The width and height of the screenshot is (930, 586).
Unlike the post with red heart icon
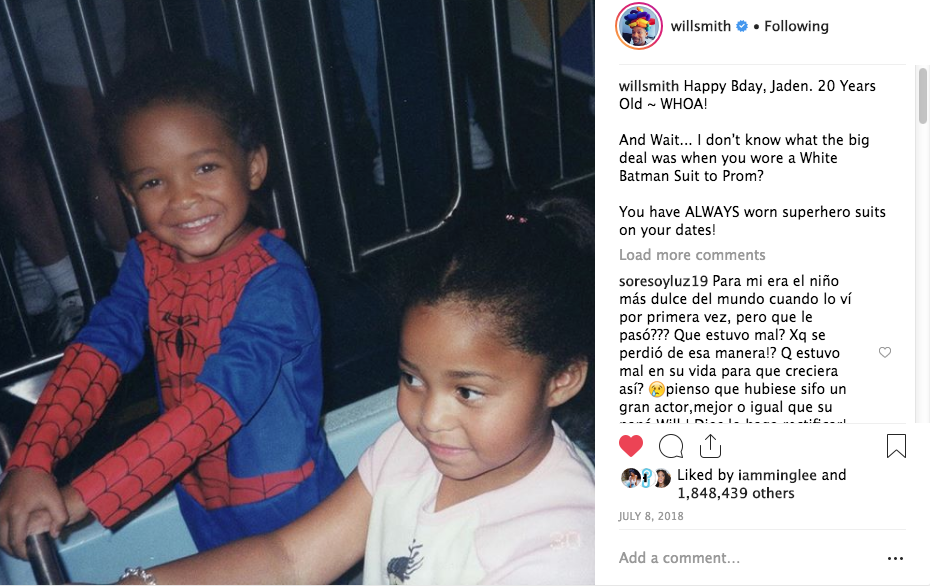click(x=630, y=446)
